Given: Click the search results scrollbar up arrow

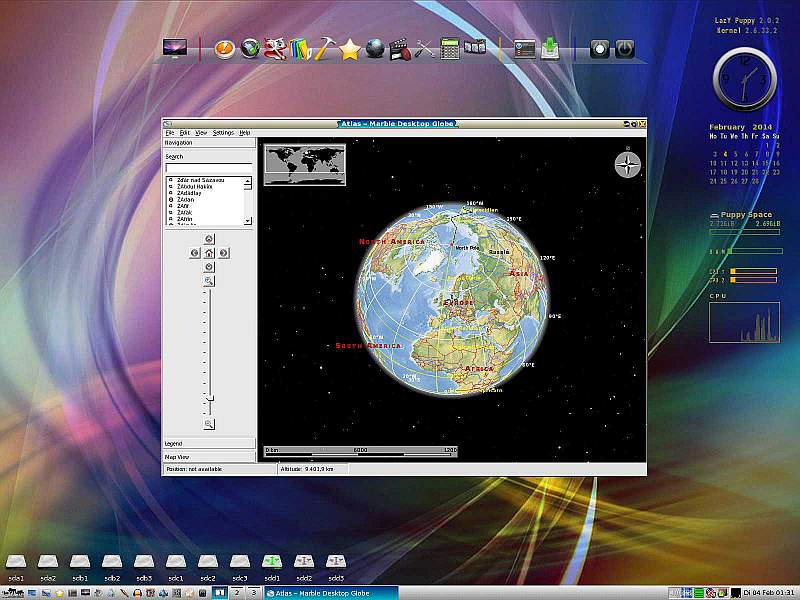Looking at the screenshot, I should (248, 181).
